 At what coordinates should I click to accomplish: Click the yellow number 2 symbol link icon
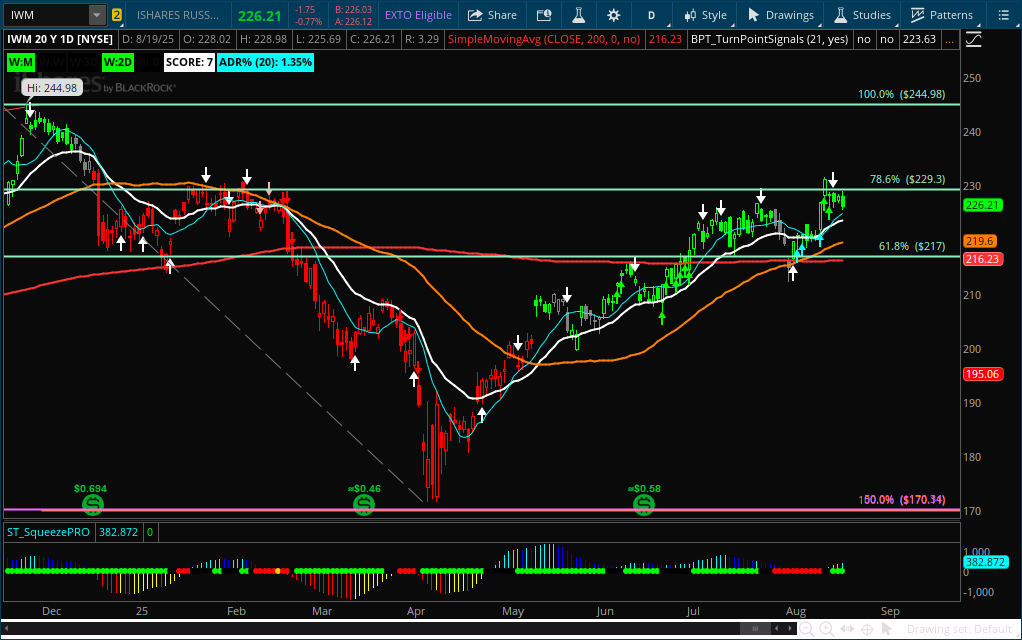pos(117,14)
